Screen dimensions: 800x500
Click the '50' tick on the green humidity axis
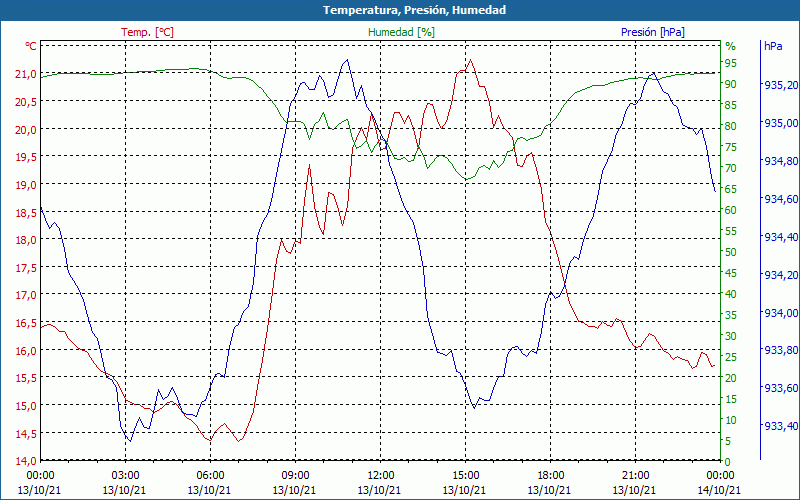pyautogui.click(x=731, y=252)
